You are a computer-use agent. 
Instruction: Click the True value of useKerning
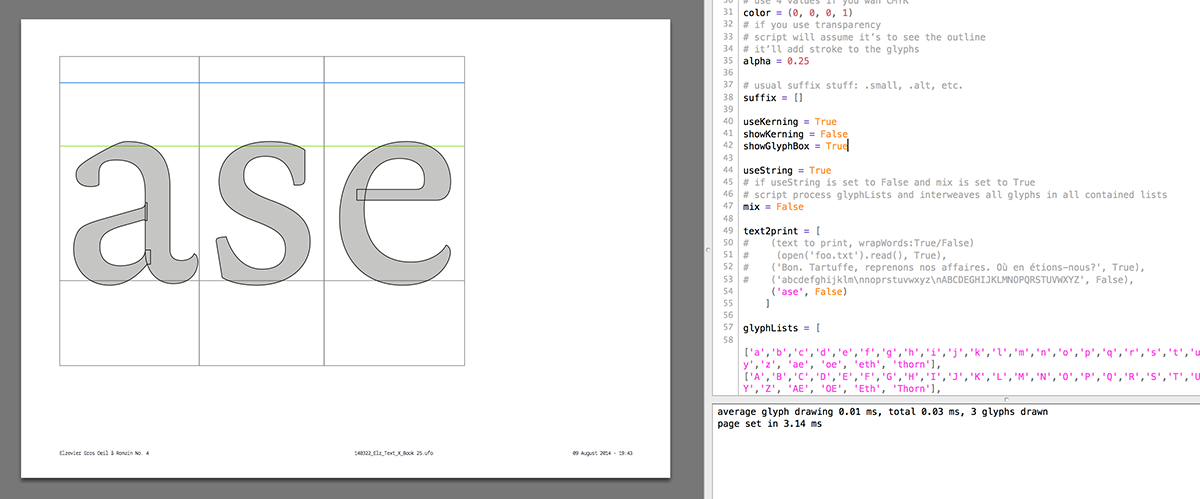[x=825, y=122]
